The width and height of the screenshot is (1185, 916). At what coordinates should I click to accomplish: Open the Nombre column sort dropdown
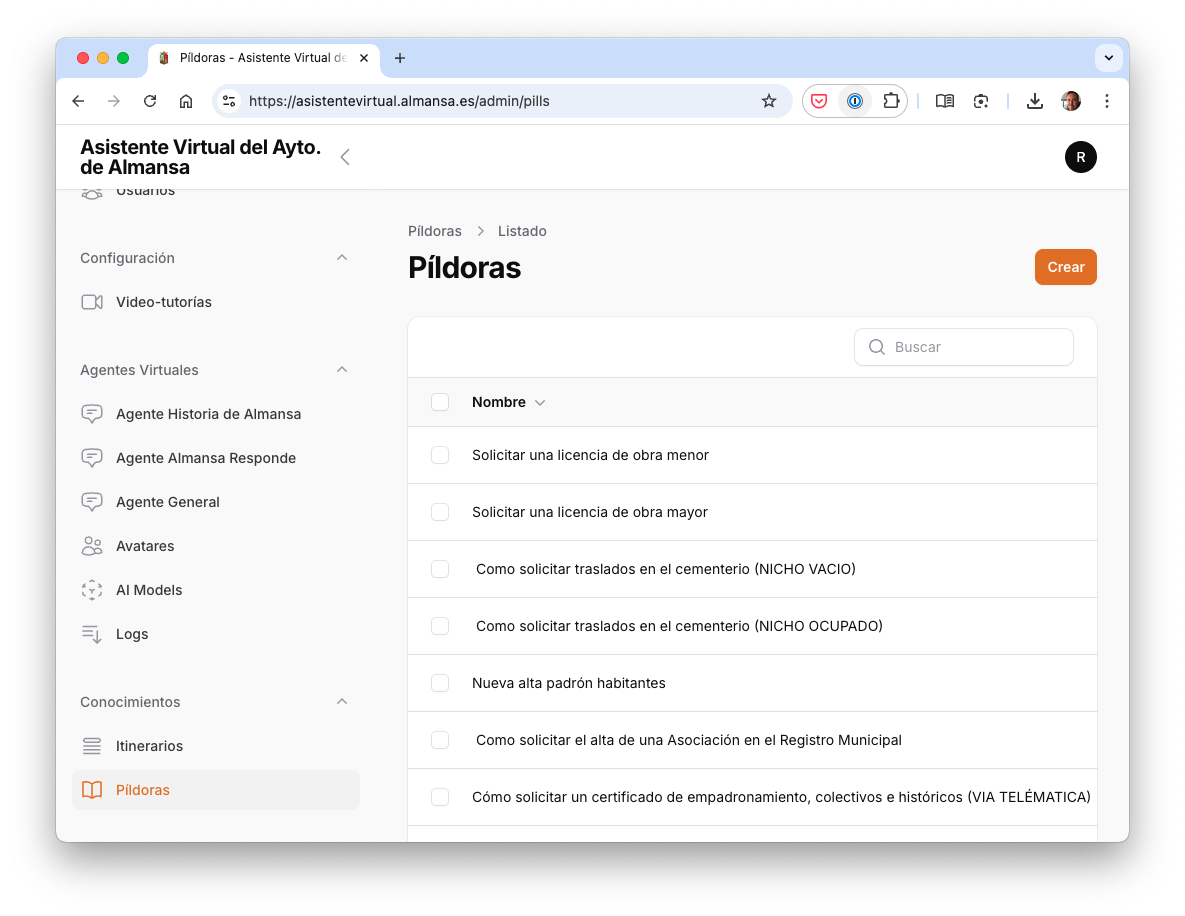tap(539, 402)
